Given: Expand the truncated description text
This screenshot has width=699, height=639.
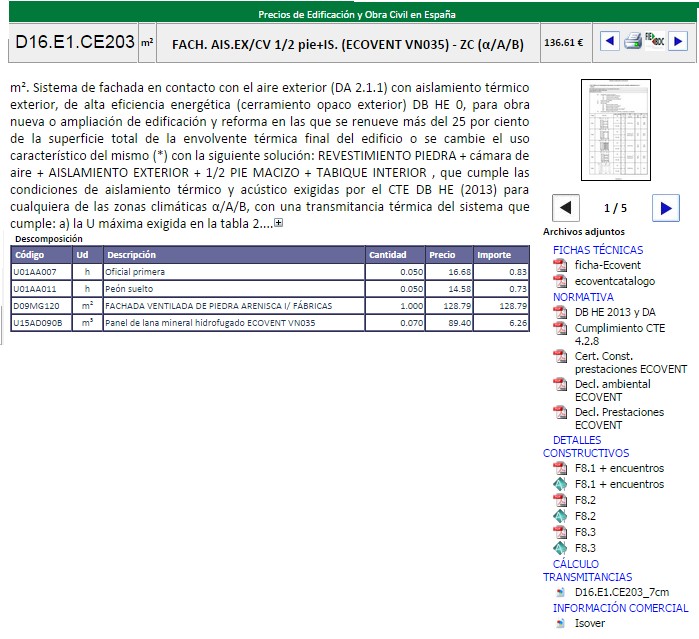Looking at the screenshot, I should [279, 223].
